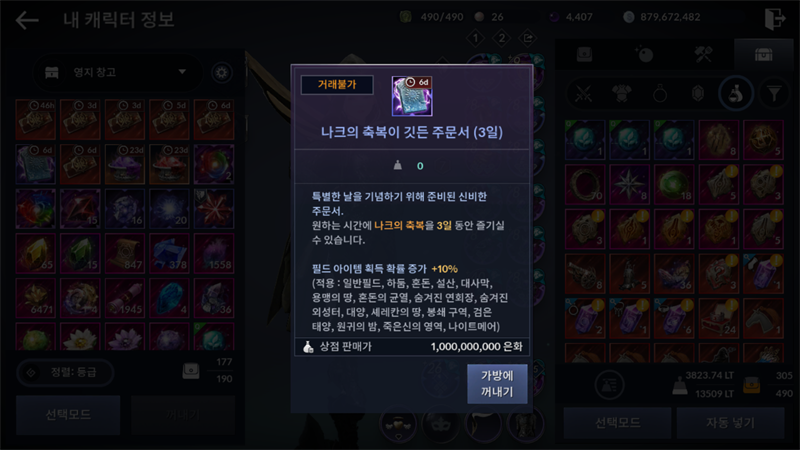This screenshot has height=450, width=800.
Task: Click the back arrow icon
Action: point(27,20)
